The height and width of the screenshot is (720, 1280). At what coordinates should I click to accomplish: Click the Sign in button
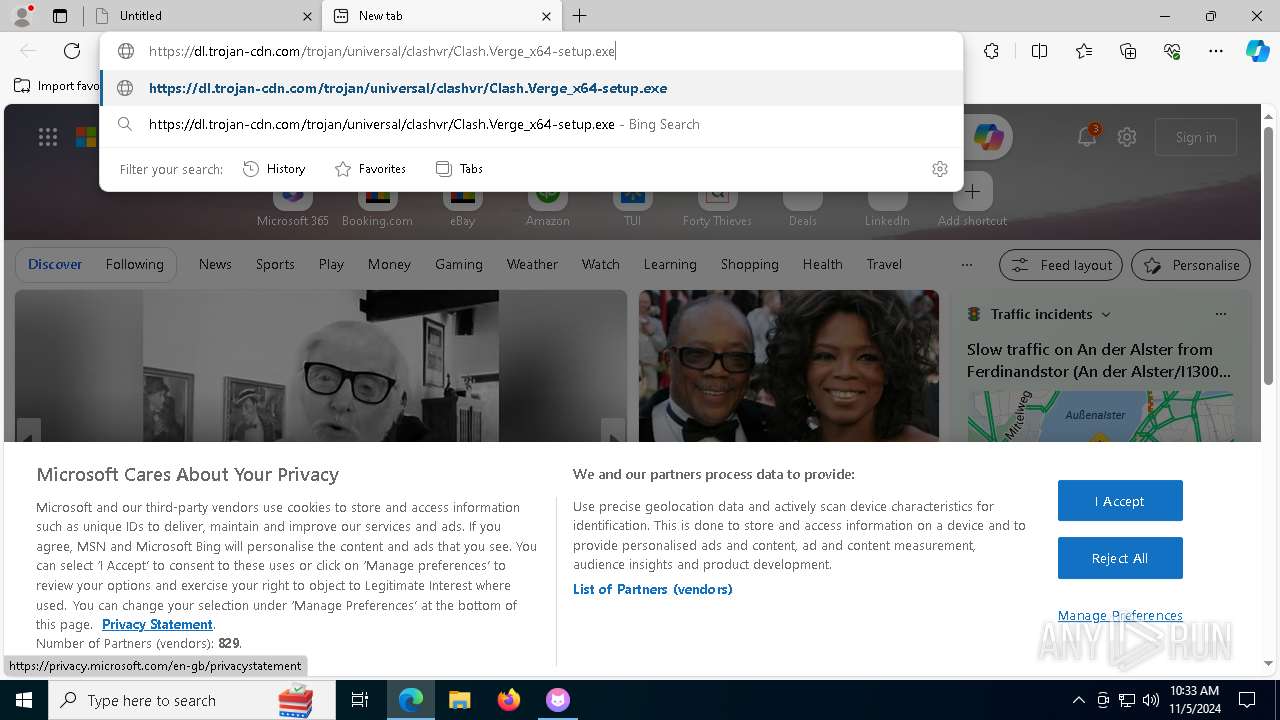point(1196,137)
